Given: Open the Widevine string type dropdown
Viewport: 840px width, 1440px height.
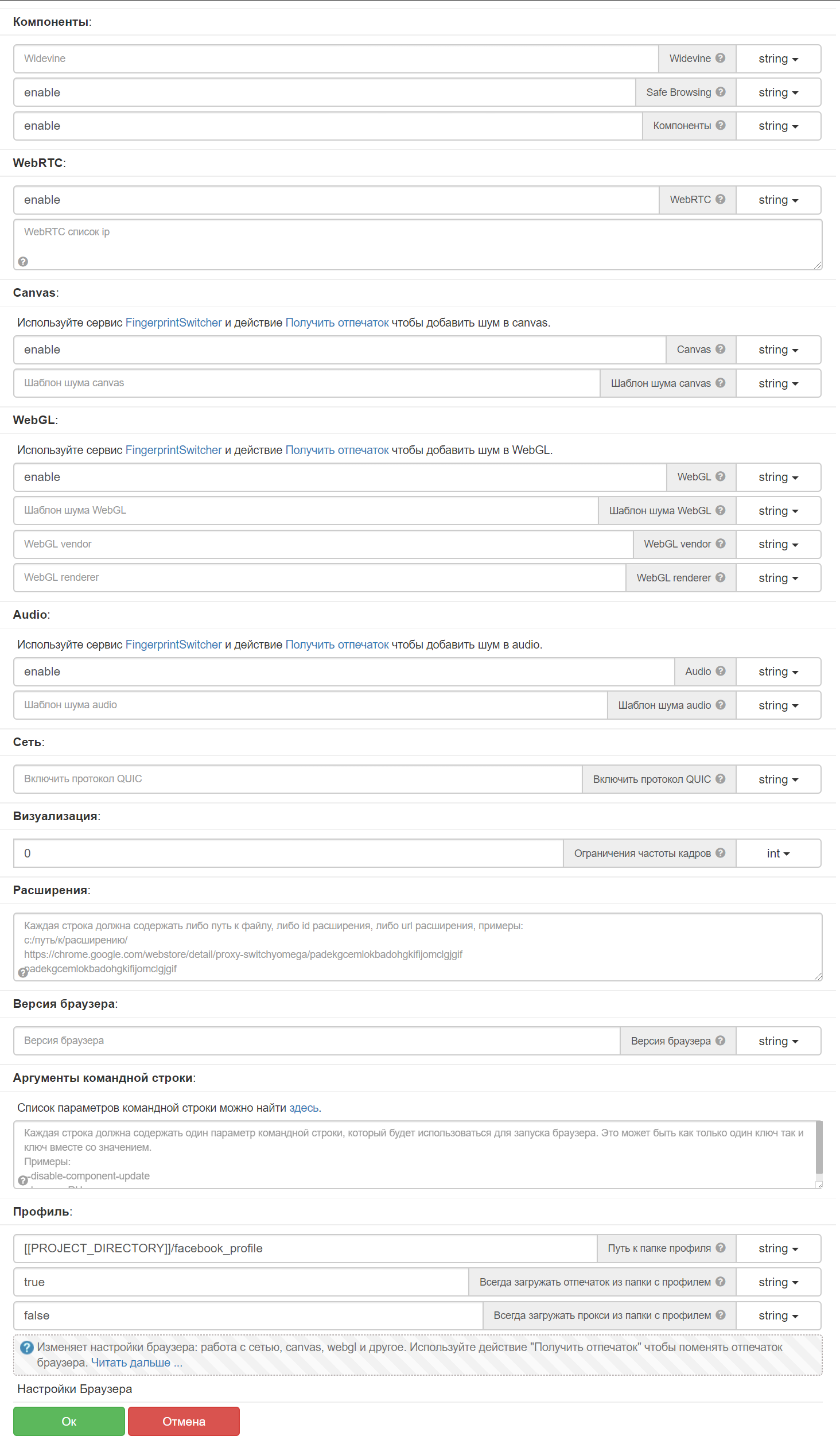Looking at the screenshot, I should [x=778, y=59].
